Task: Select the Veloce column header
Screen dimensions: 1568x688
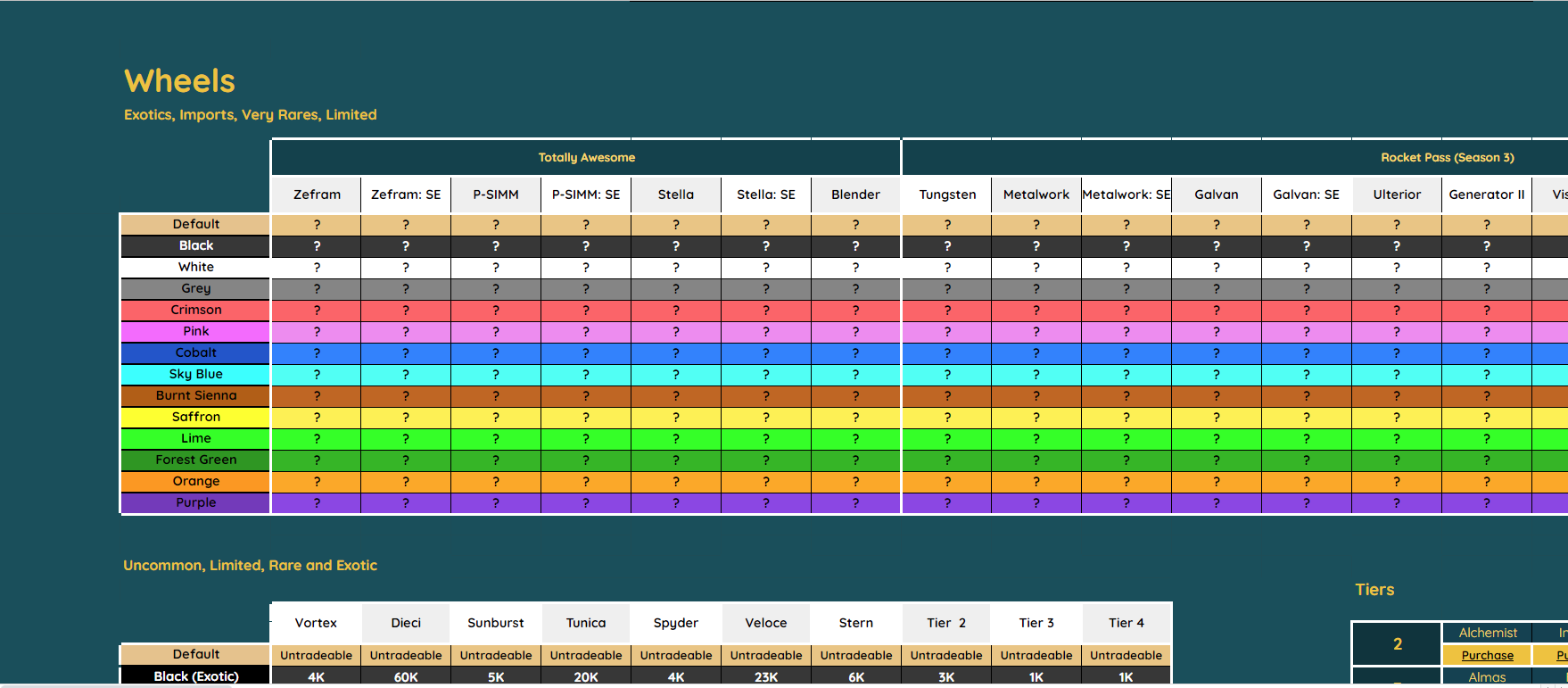Action: click(x=766, y=623)
